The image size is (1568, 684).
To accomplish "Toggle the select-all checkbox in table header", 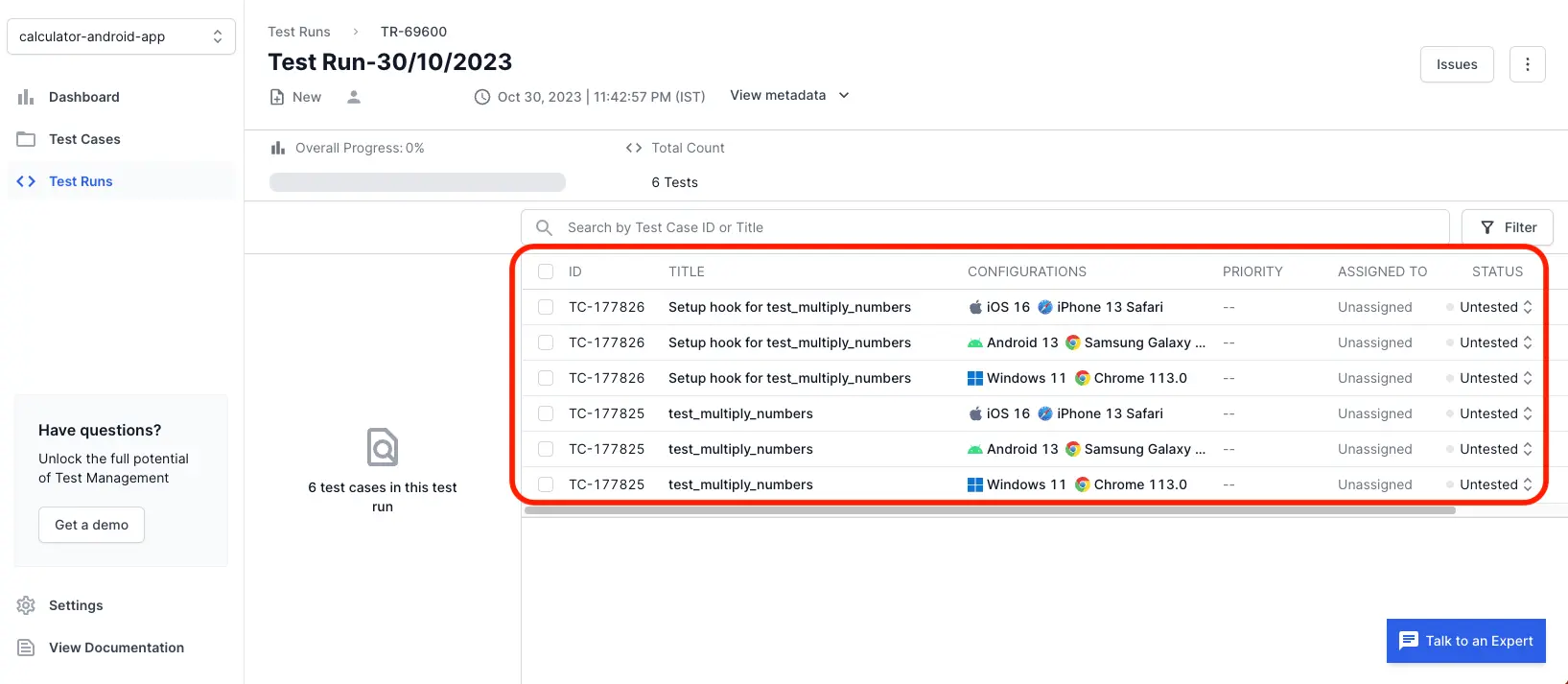I will click(546, 271).
